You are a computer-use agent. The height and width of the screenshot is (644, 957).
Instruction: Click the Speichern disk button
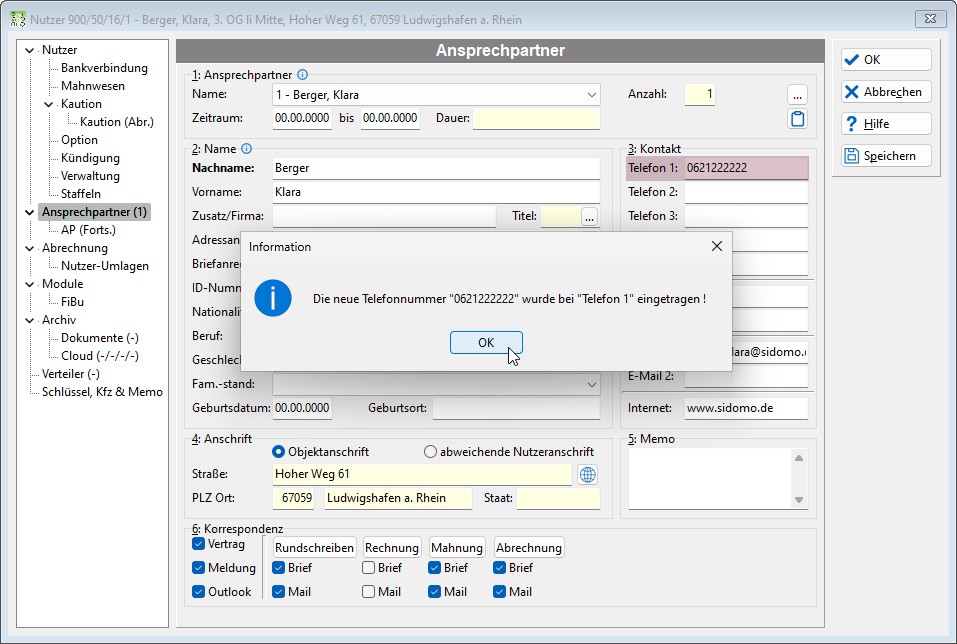(886, 156)
